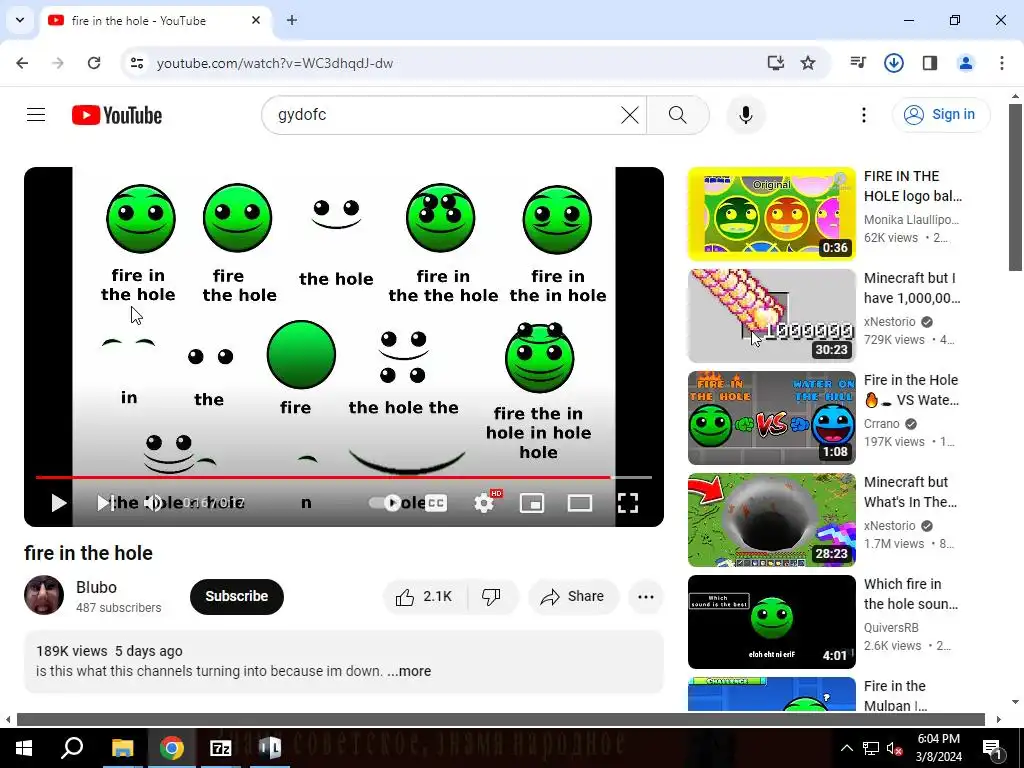Select the address bar URL
1024x768 pixels.
pos(275,63)
